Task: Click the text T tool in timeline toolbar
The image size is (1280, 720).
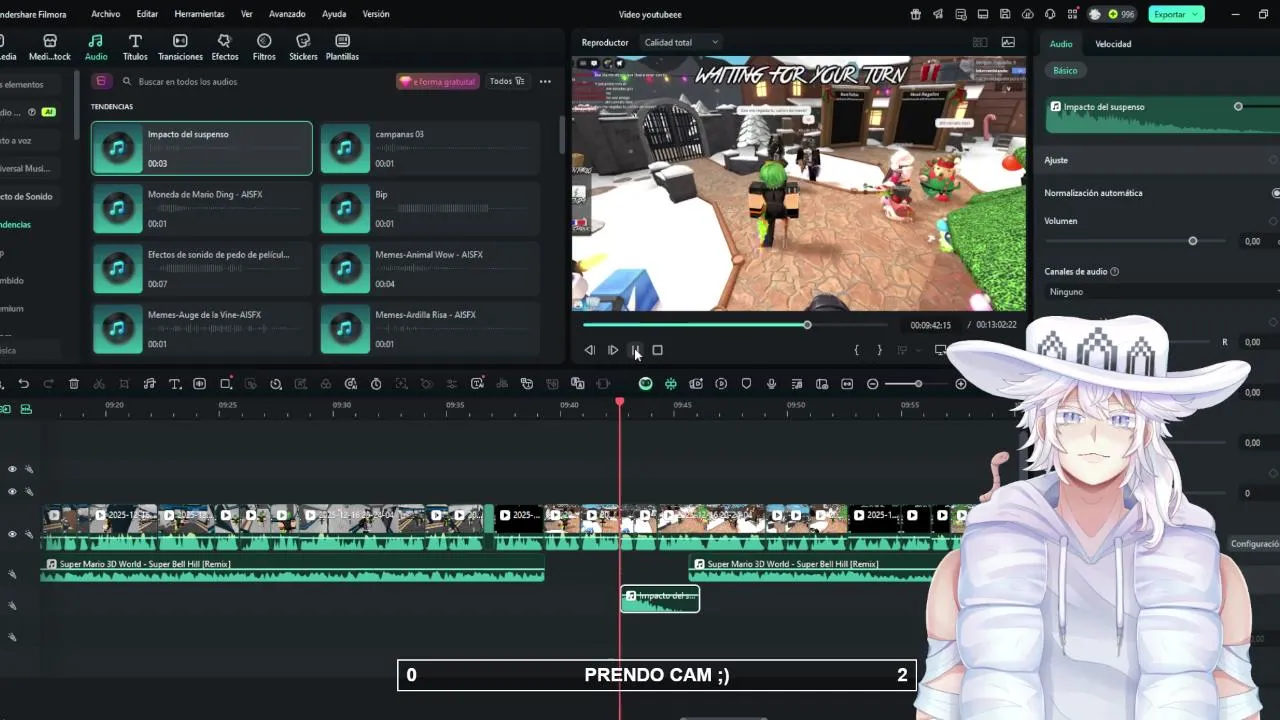Action: (174, 384)
